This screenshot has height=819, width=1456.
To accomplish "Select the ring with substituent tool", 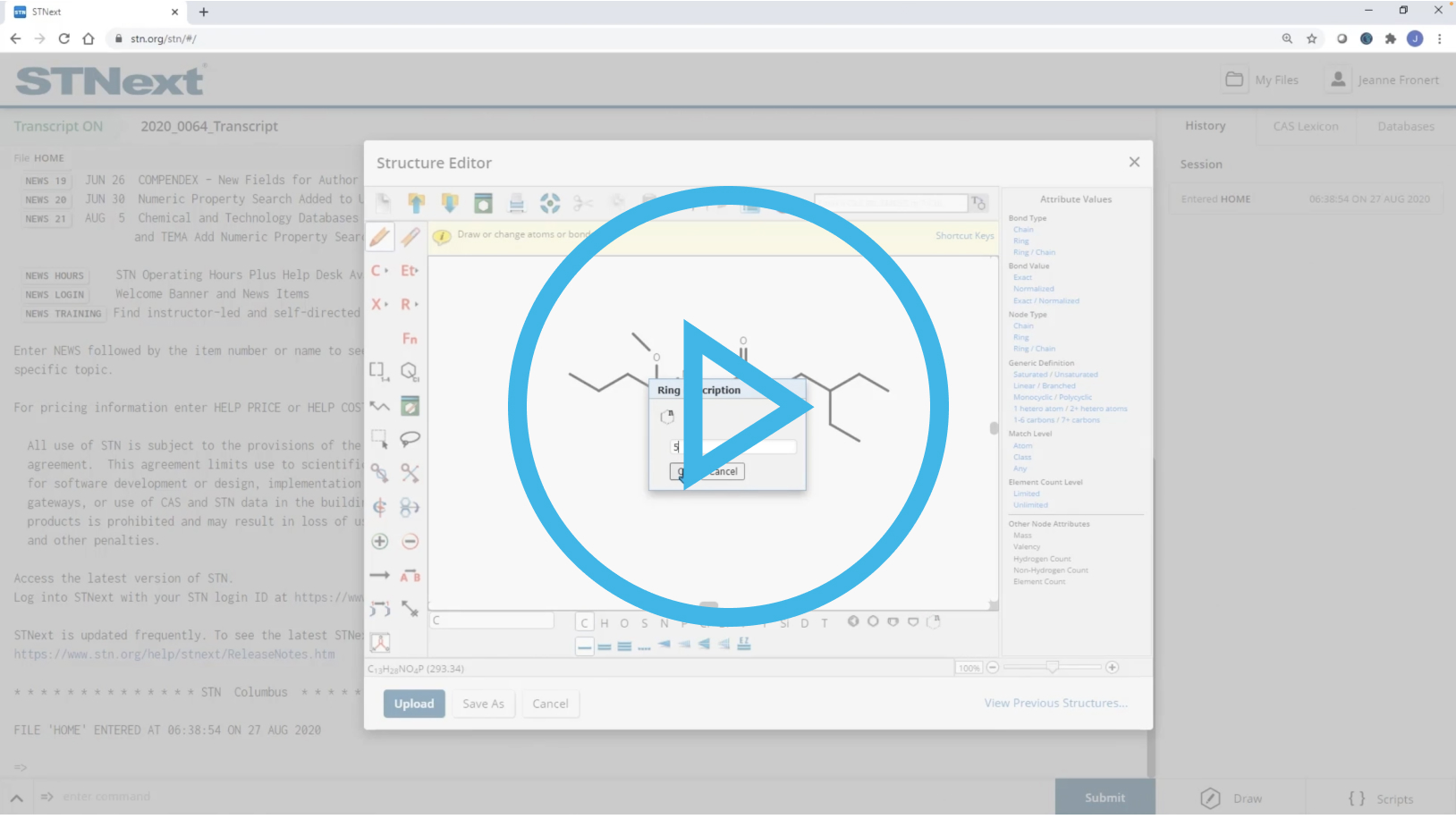I will pyautogui.click(x=410, y=371).
